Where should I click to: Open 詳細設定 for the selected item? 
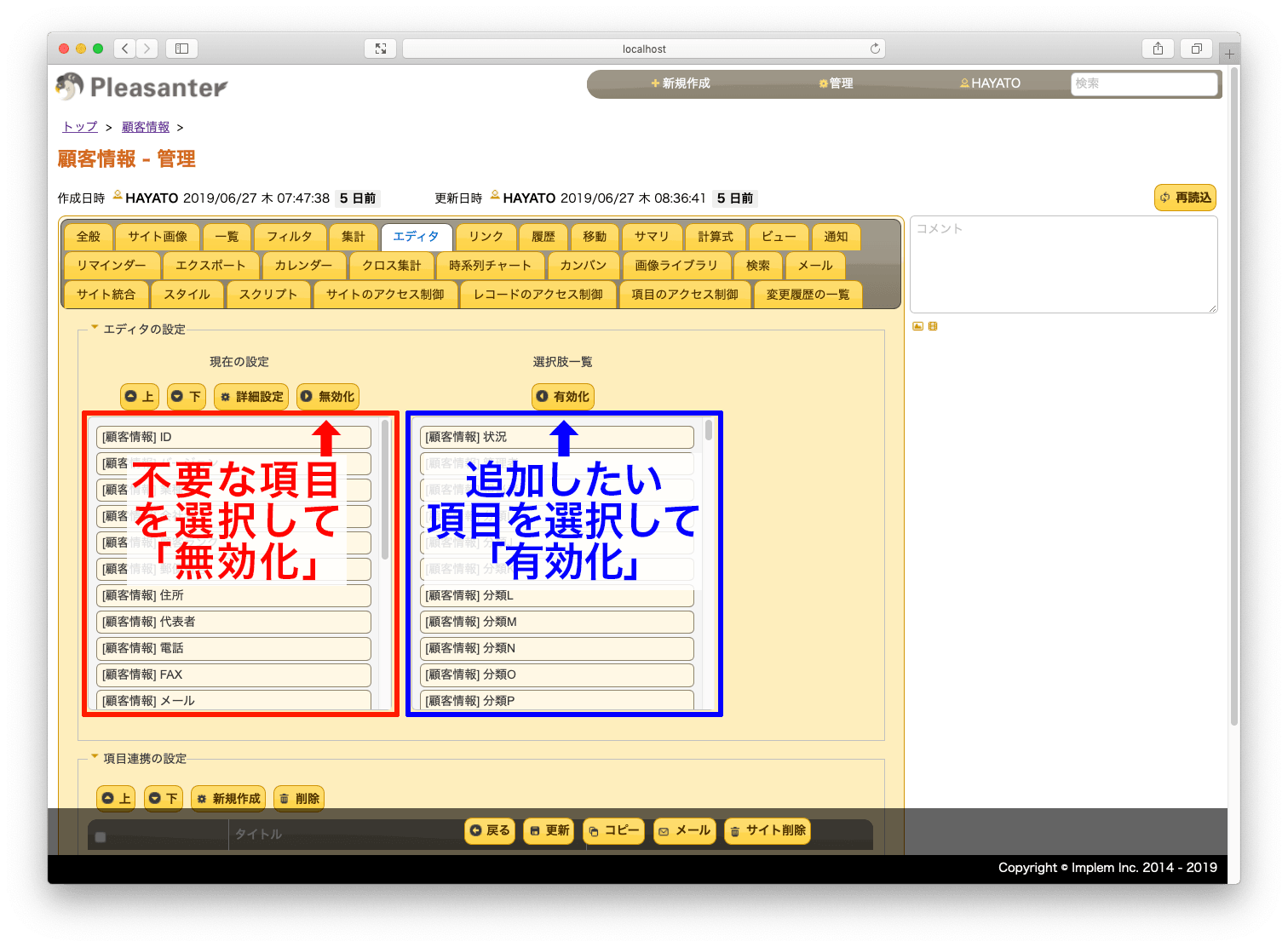tap(251, 396)
